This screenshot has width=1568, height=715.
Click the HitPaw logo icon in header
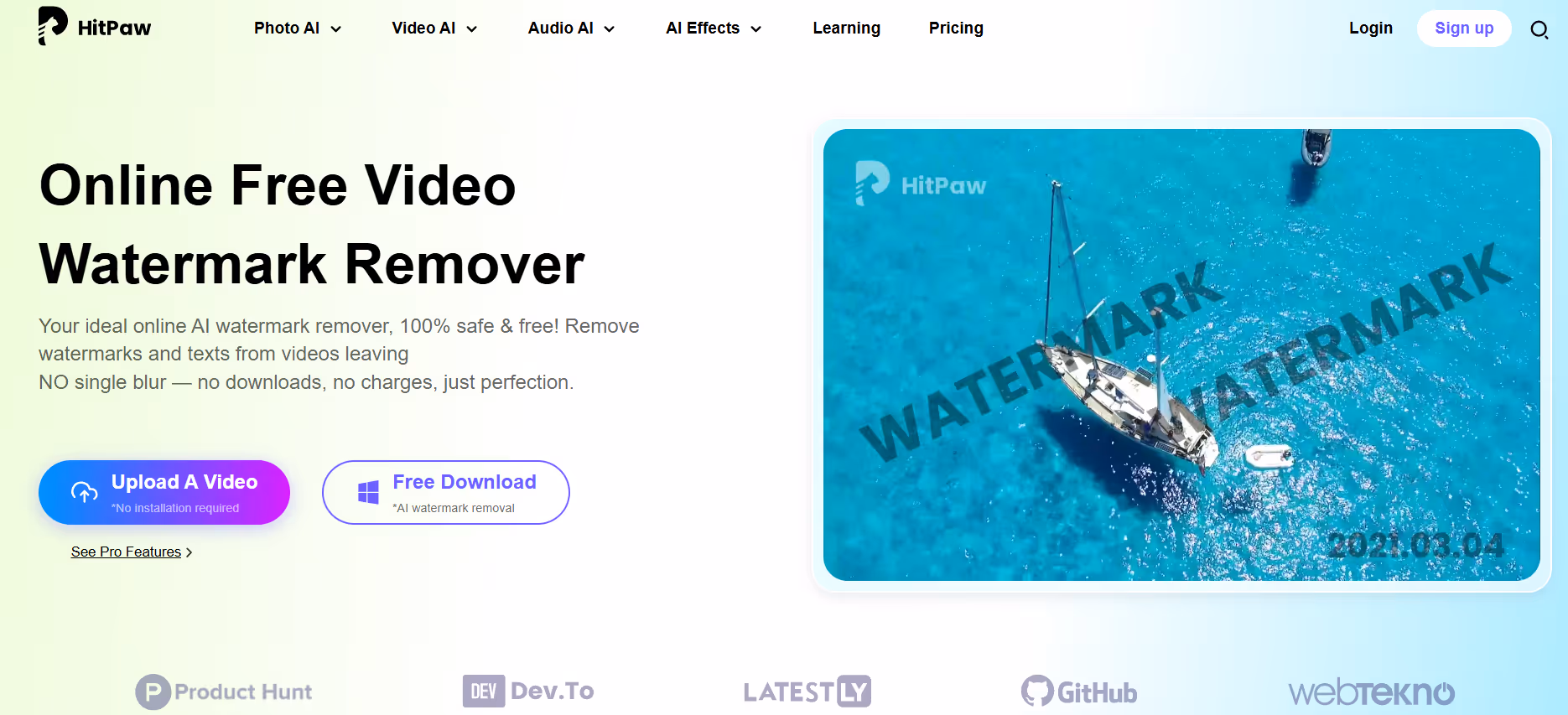pos(52,26)
